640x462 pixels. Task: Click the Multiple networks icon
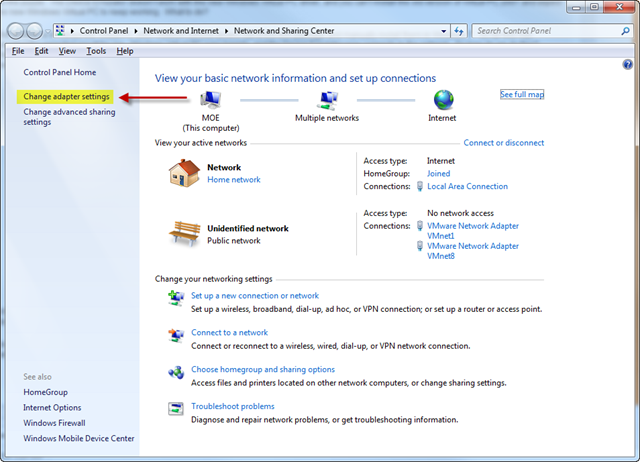[x=327, y=100]
